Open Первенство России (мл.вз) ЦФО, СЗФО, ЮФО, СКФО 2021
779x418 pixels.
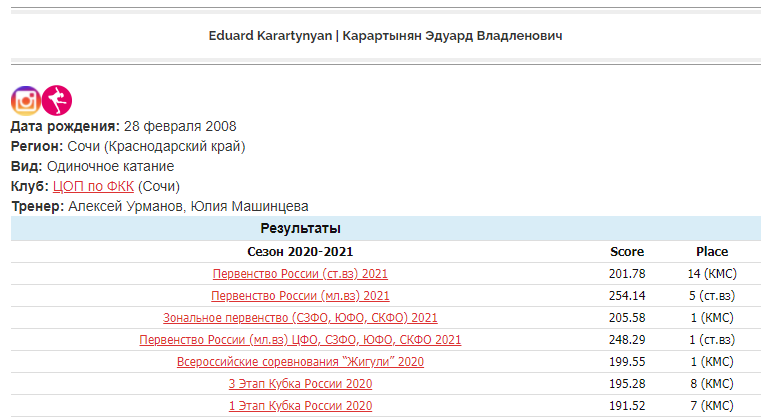(300, 339)
